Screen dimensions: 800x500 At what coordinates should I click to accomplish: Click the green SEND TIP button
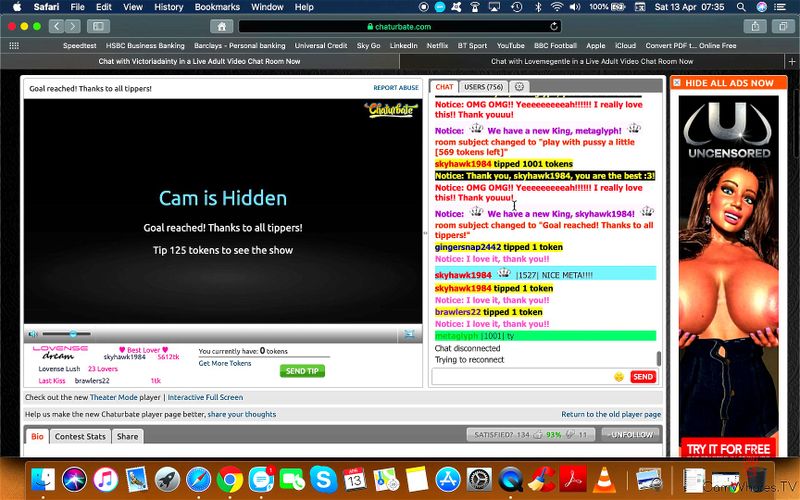coord(302,371)
